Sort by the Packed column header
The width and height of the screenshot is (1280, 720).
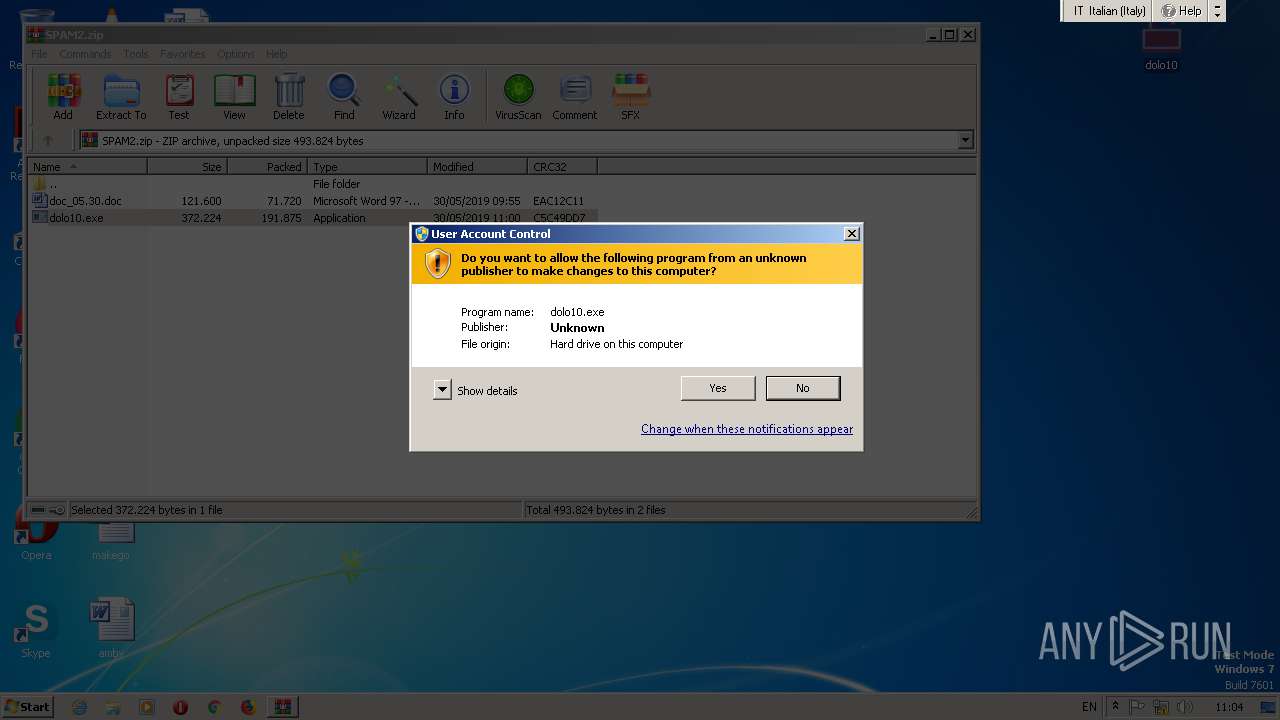[267, 167]
